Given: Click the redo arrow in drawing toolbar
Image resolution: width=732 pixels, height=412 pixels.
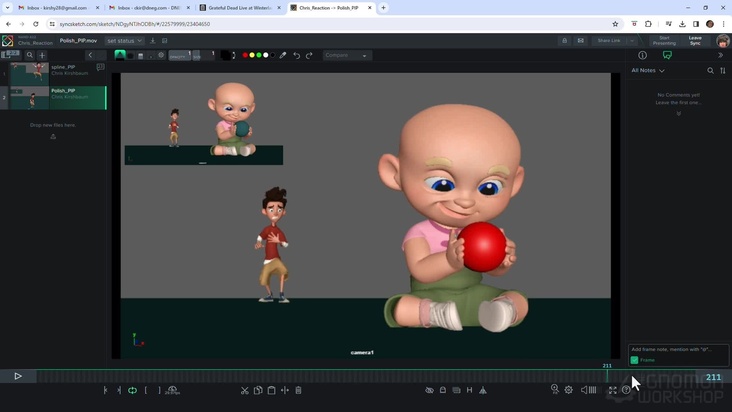Looking at the screenshot, I should click(x=309, y=55).
